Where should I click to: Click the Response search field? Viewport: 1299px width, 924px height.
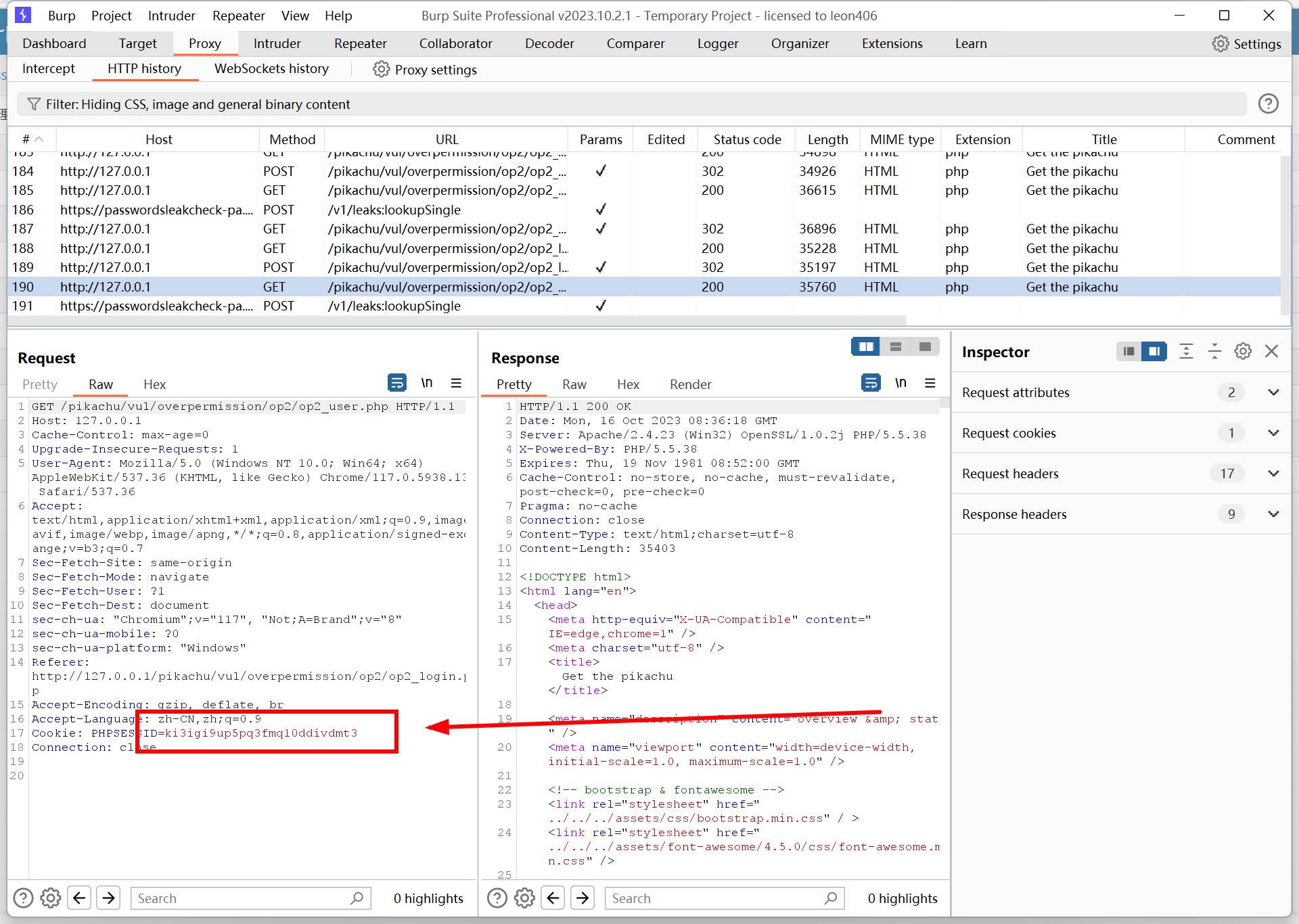click(725, 898)
